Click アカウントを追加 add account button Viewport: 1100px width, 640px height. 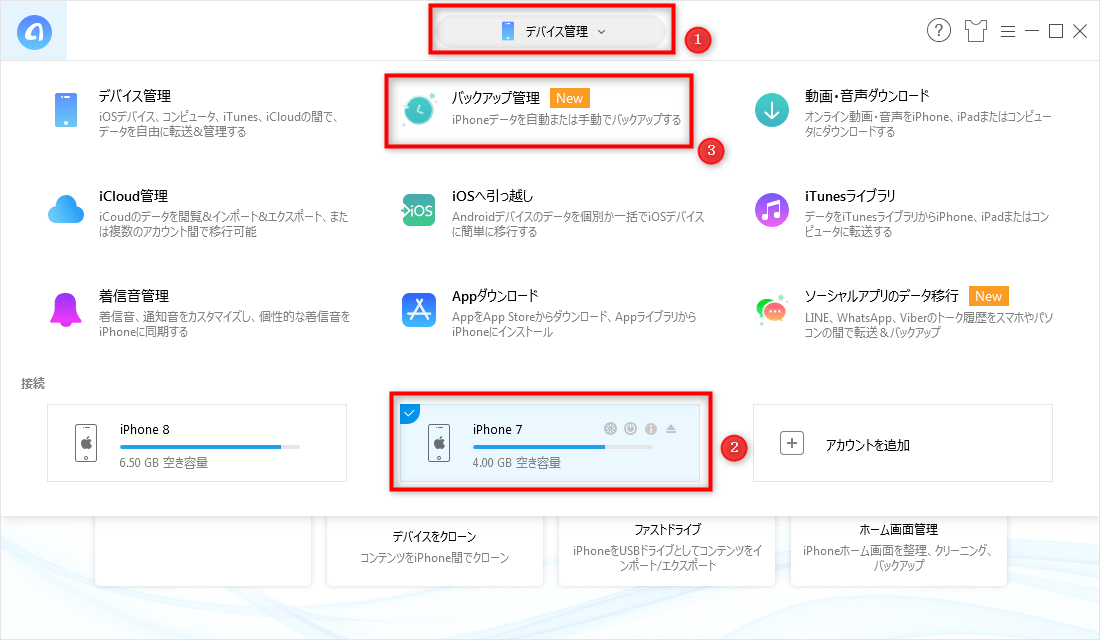(x=903, y=443)
